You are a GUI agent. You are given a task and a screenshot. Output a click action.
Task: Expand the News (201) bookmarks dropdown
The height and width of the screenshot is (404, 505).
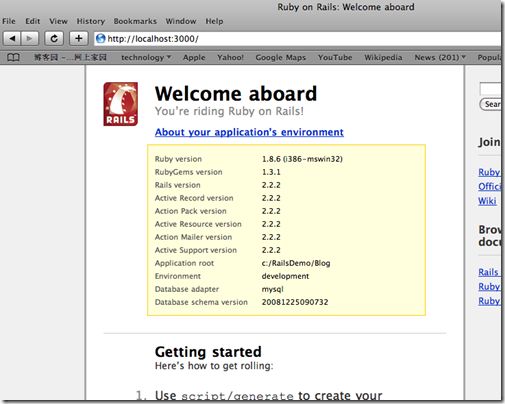440,57
